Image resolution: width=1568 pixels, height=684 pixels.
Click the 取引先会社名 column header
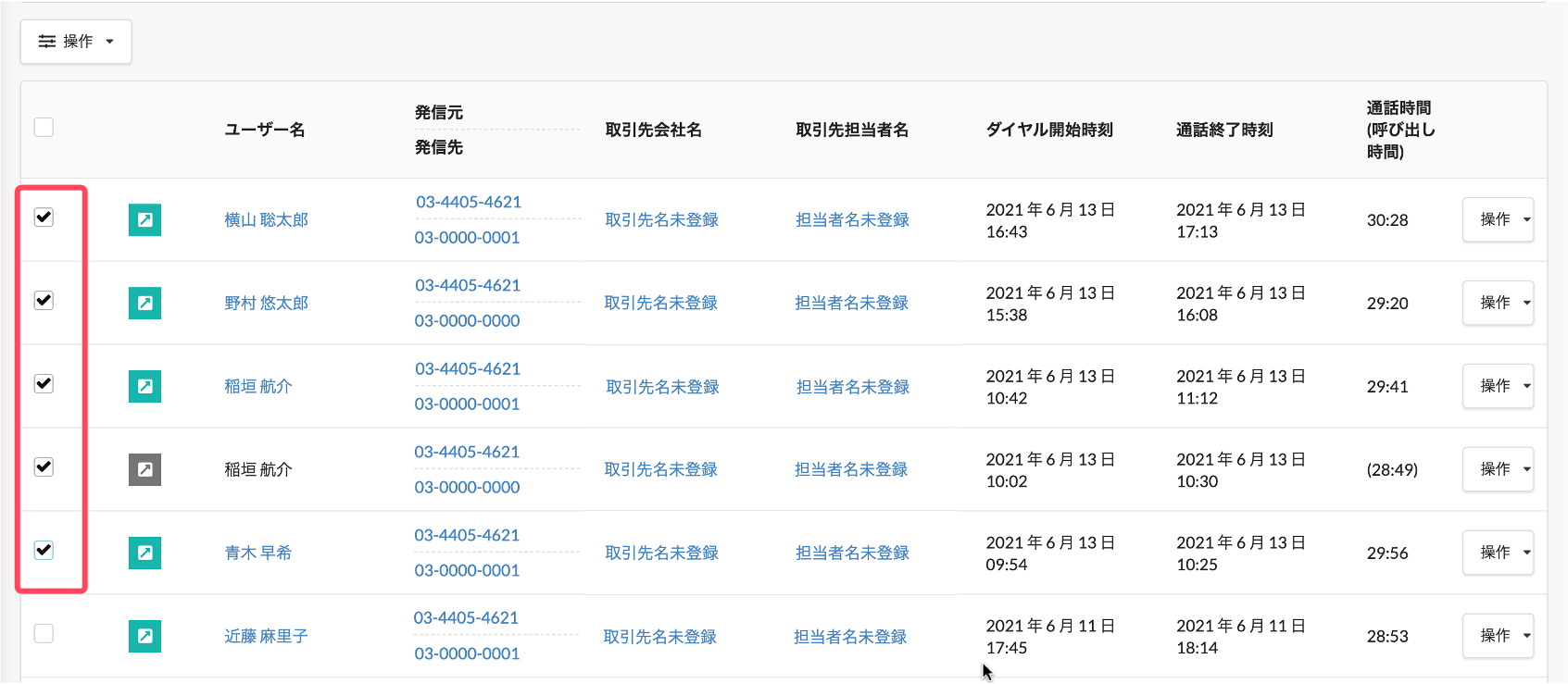point(653,130)
